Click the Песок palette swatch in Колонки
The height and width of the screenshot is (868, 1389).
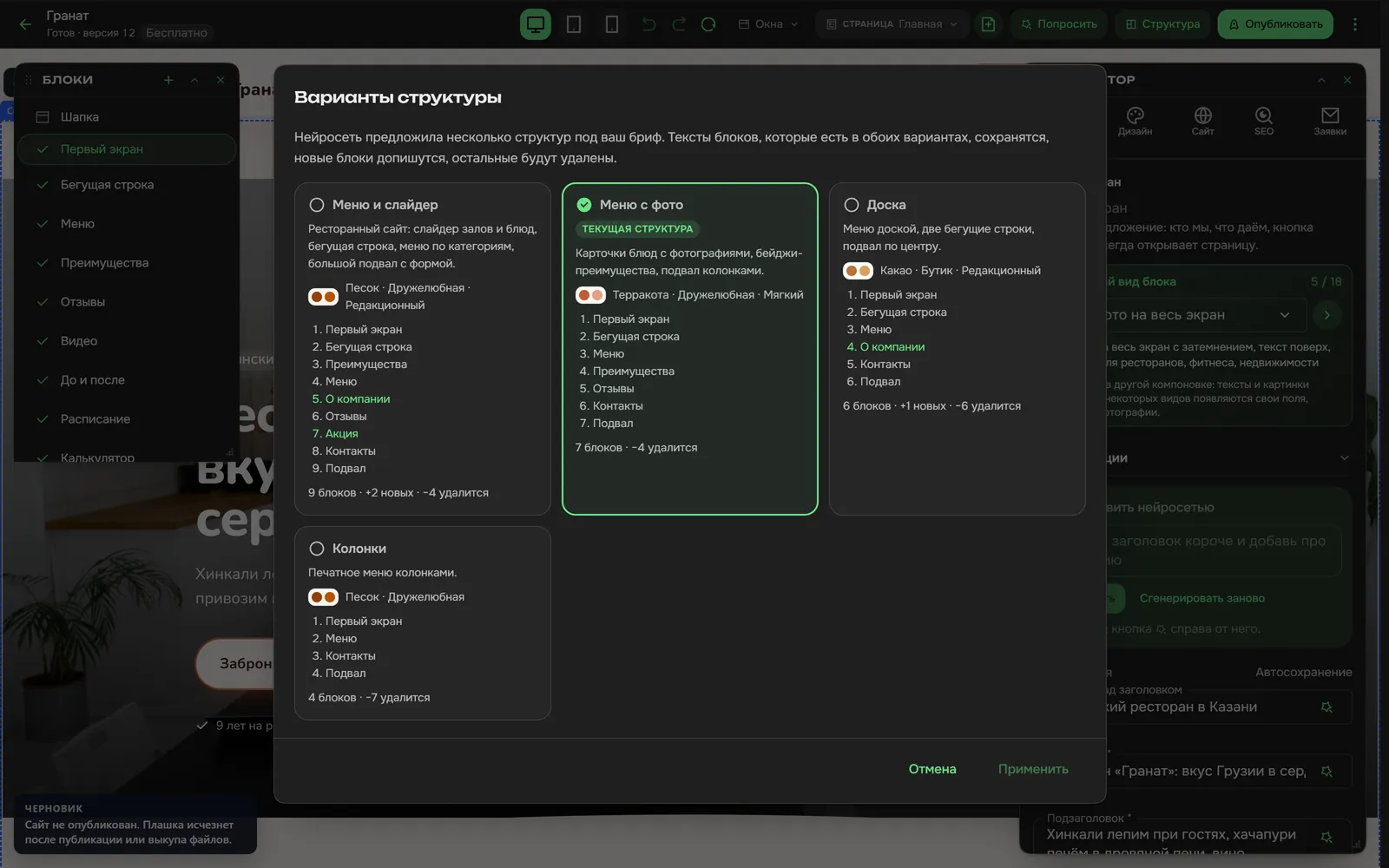323,597
